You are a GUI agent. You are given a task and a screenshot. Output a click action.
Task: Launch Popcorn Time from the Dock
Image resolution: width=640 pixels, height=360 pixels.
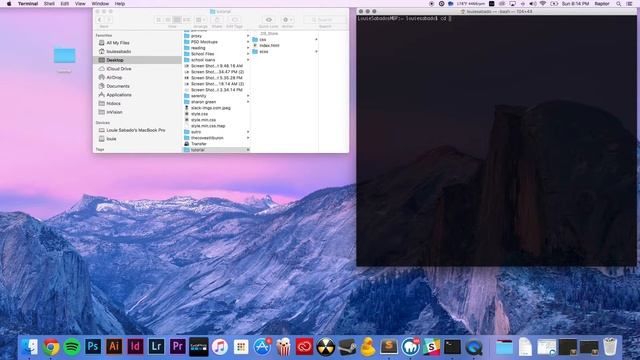click(x=283, y=347)
